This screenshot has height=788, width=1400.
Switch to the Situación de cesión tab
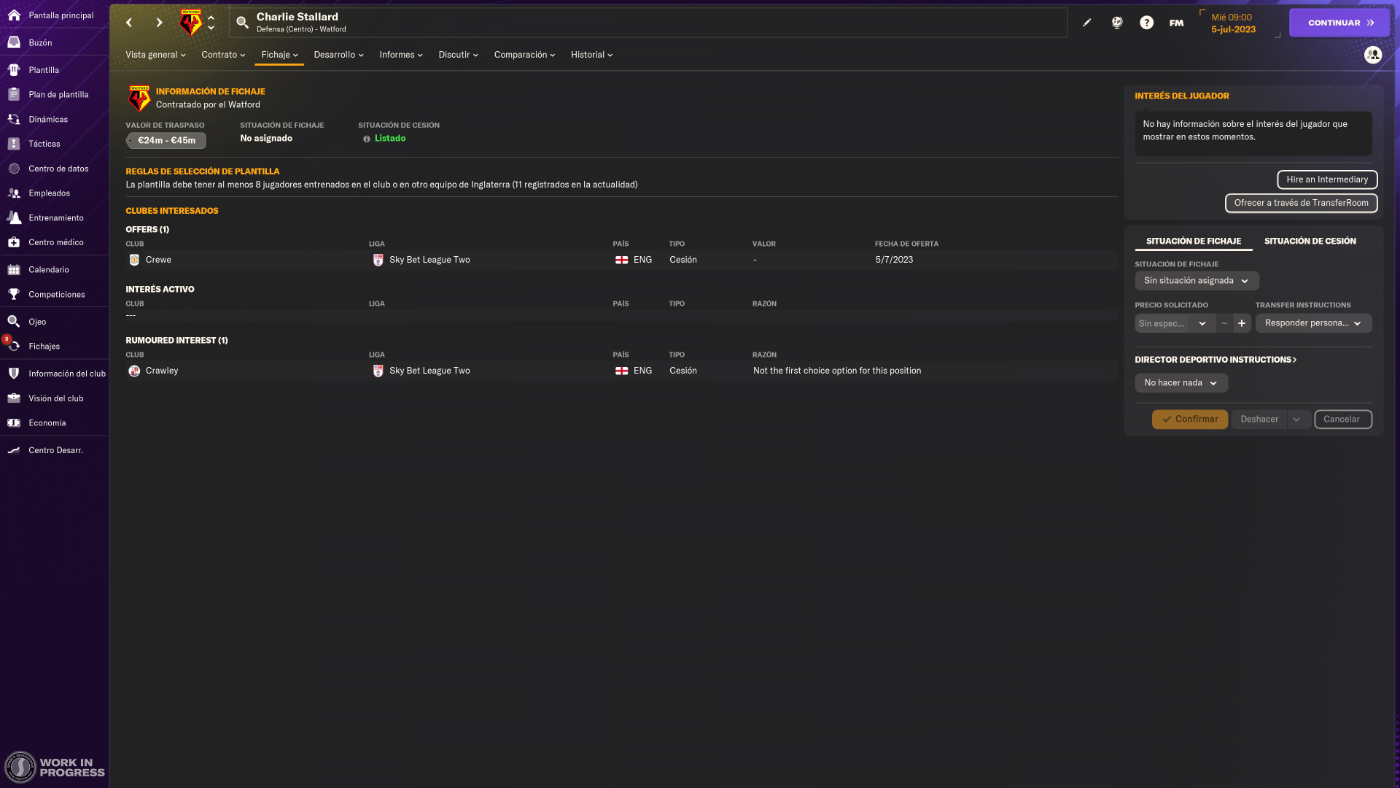pos(1310,241)
